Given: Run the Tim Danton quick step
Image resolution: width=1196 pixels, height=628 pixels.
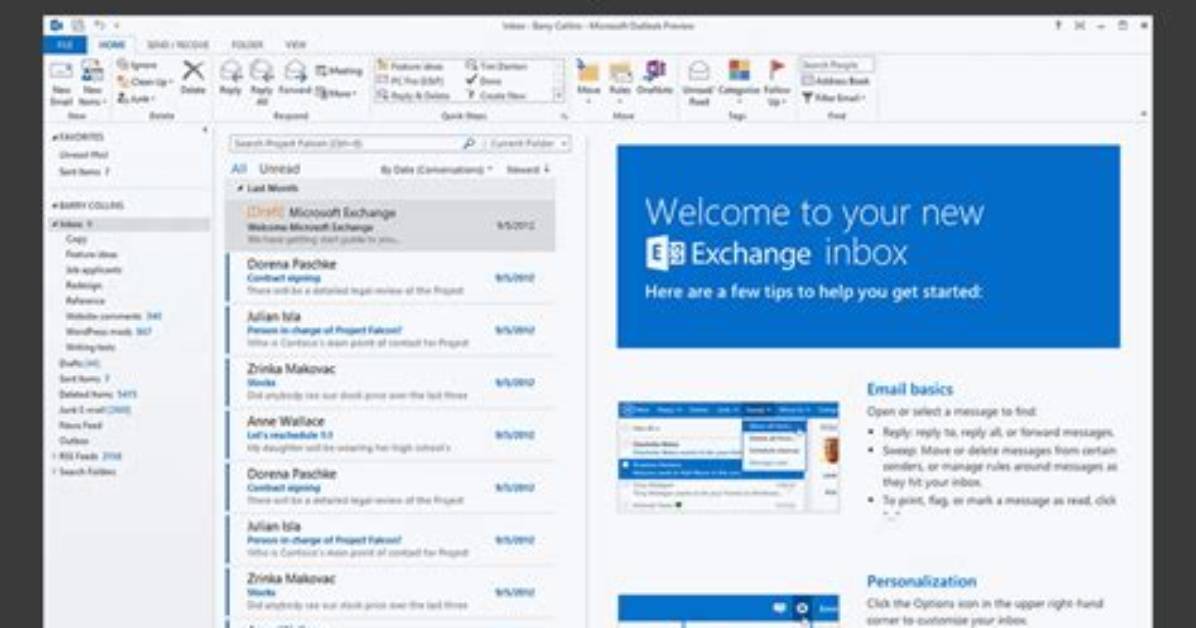Looking at the screenshot, I should click(497, 66).
